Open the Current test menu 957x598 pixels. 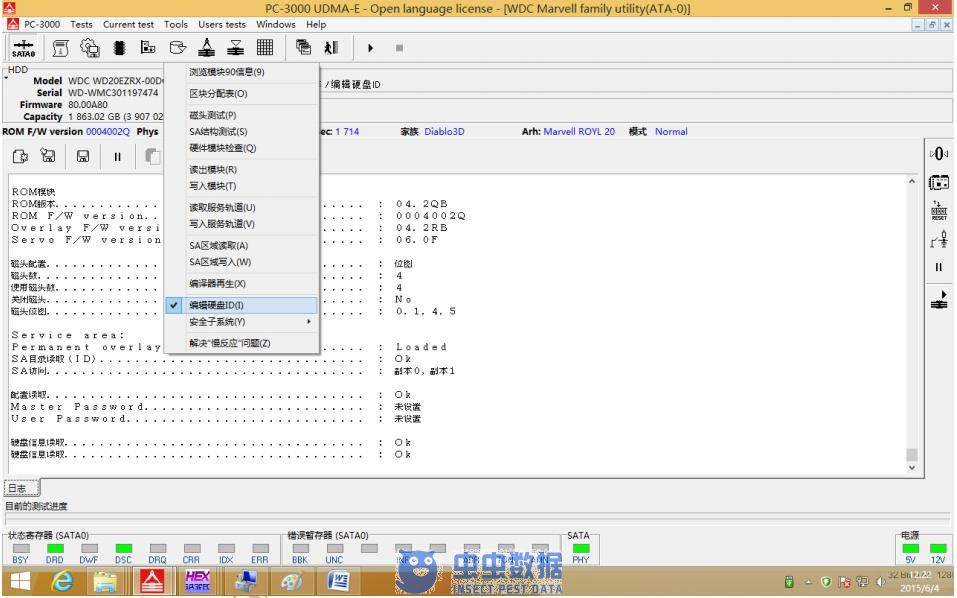pyautogui.click(x=128, y=24)
